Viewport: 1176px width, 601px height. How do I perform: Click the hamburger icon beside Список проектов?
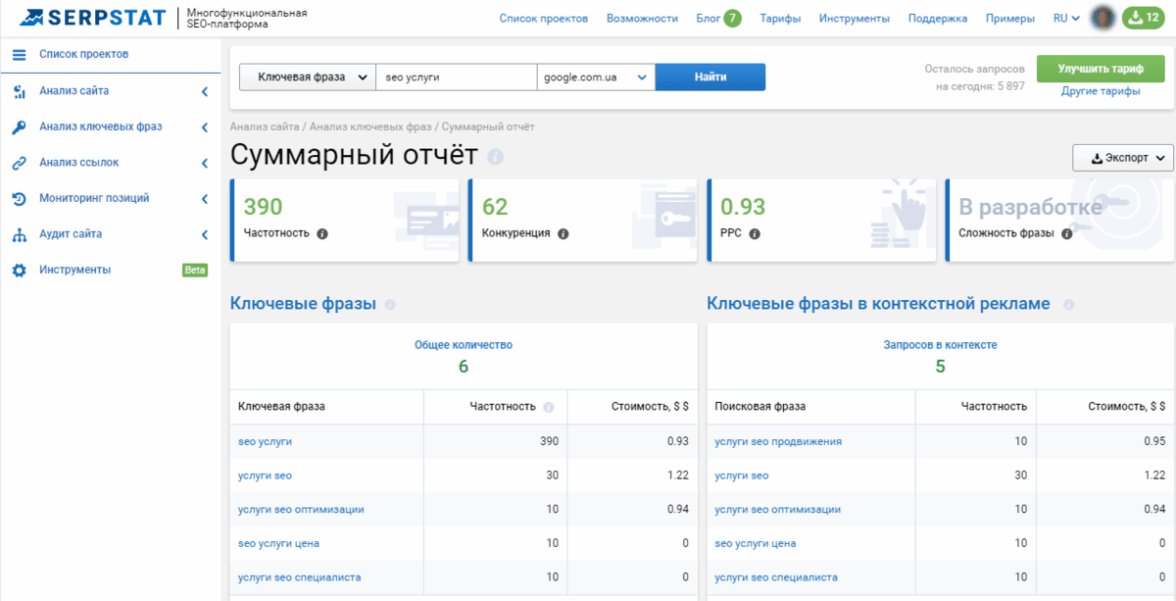19,55
